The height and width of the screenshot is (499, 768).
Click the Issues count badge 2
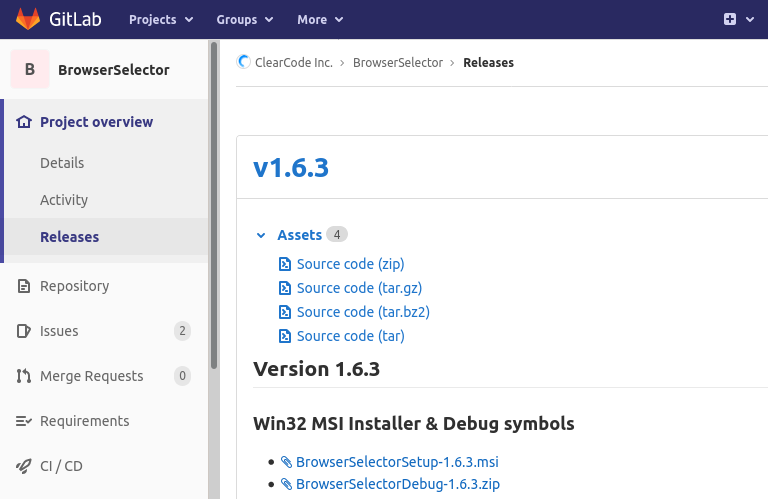pyautogui.click(x=182, y=331)
